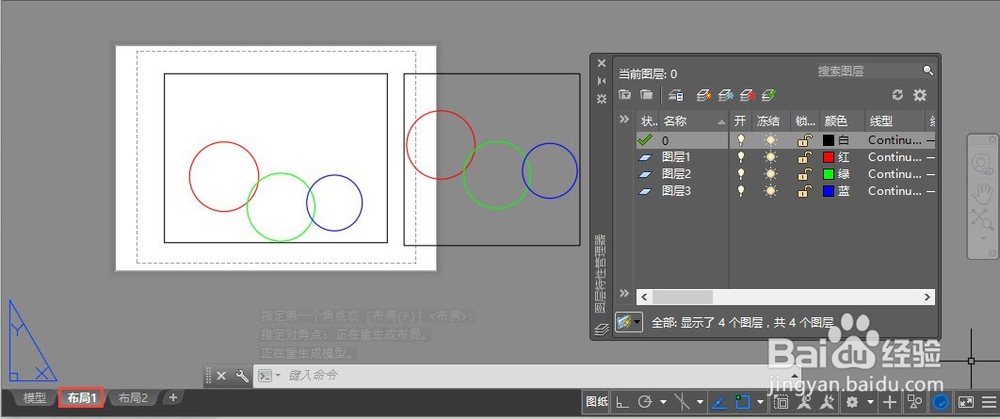The image size is (1000, 419).
Task: Open object snap dropdown arrow
Action: 760,402
